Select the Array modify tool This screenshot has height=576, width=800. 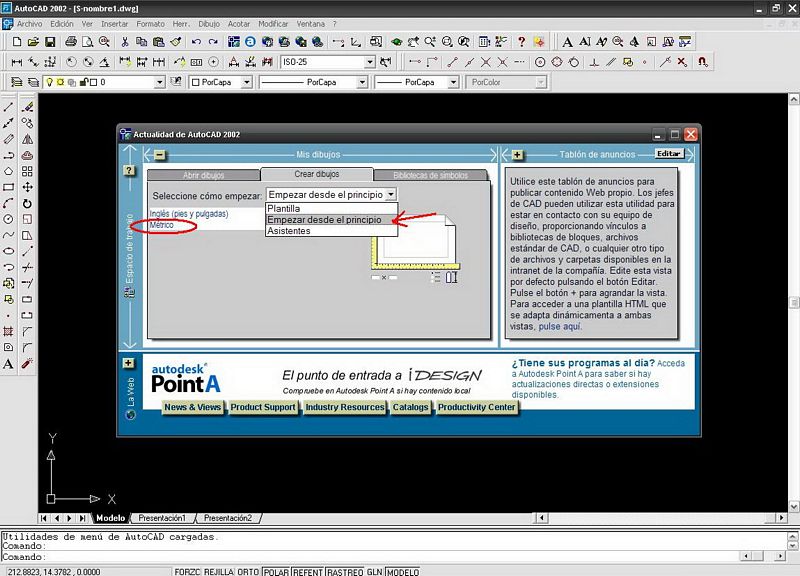28,171
